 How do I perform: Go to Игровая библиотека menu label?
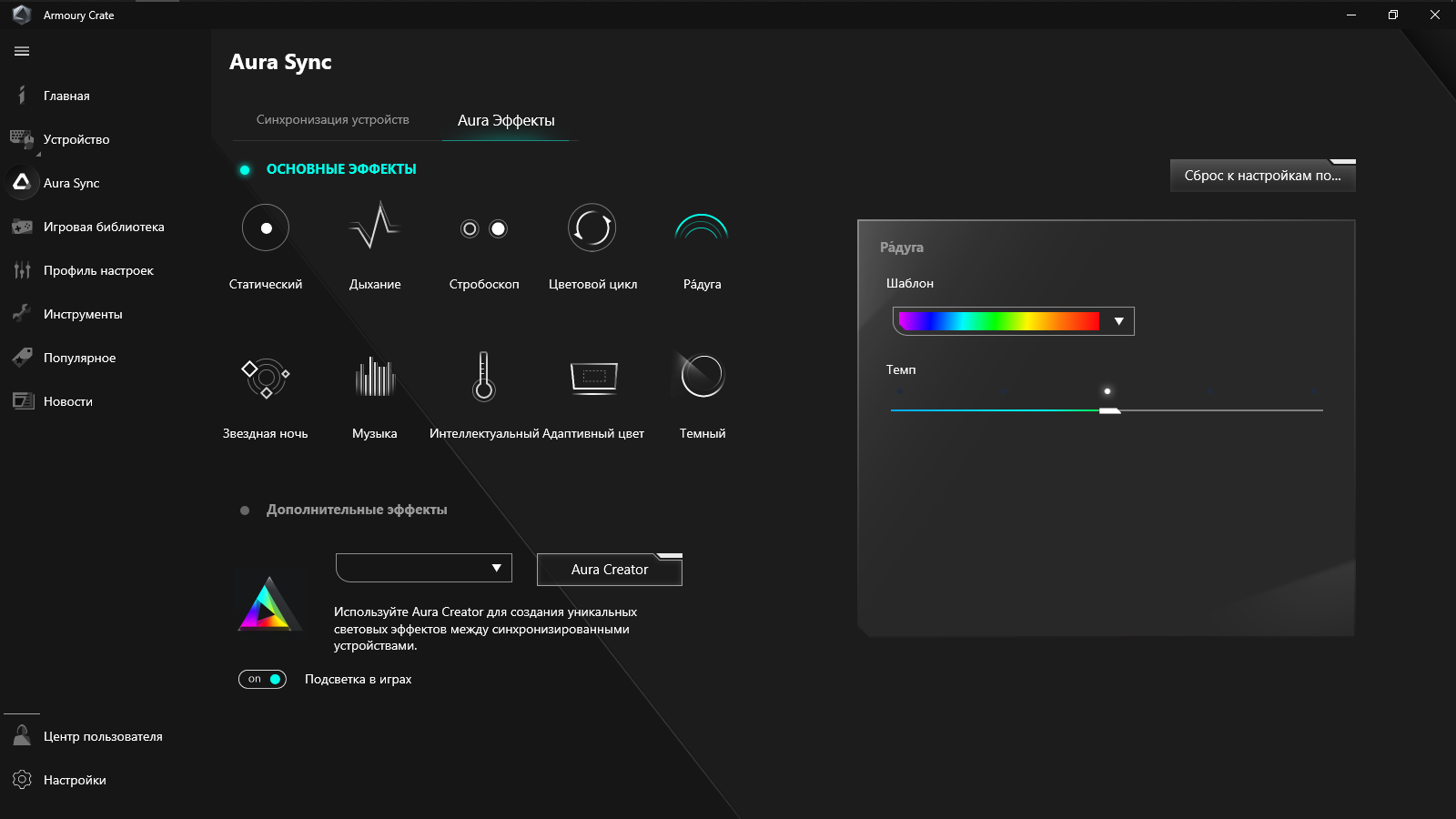click(x=104, y=227)
